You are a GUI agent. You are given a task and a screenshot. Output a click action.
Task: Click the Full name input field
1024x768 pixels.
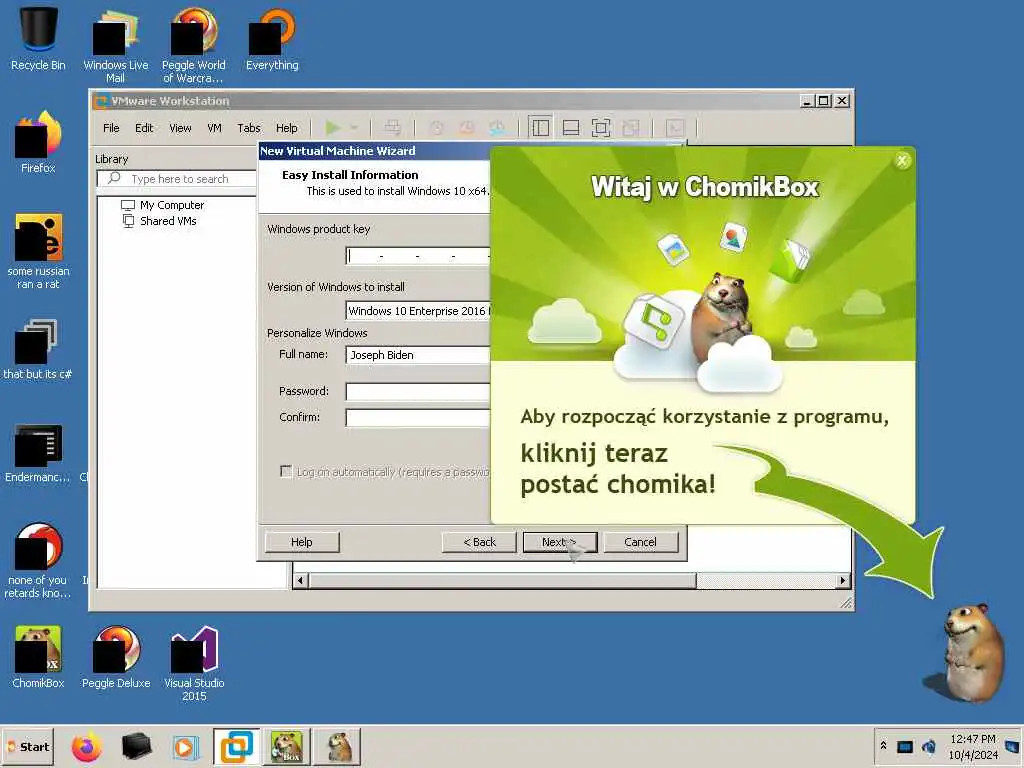click(x=418, y=355)
